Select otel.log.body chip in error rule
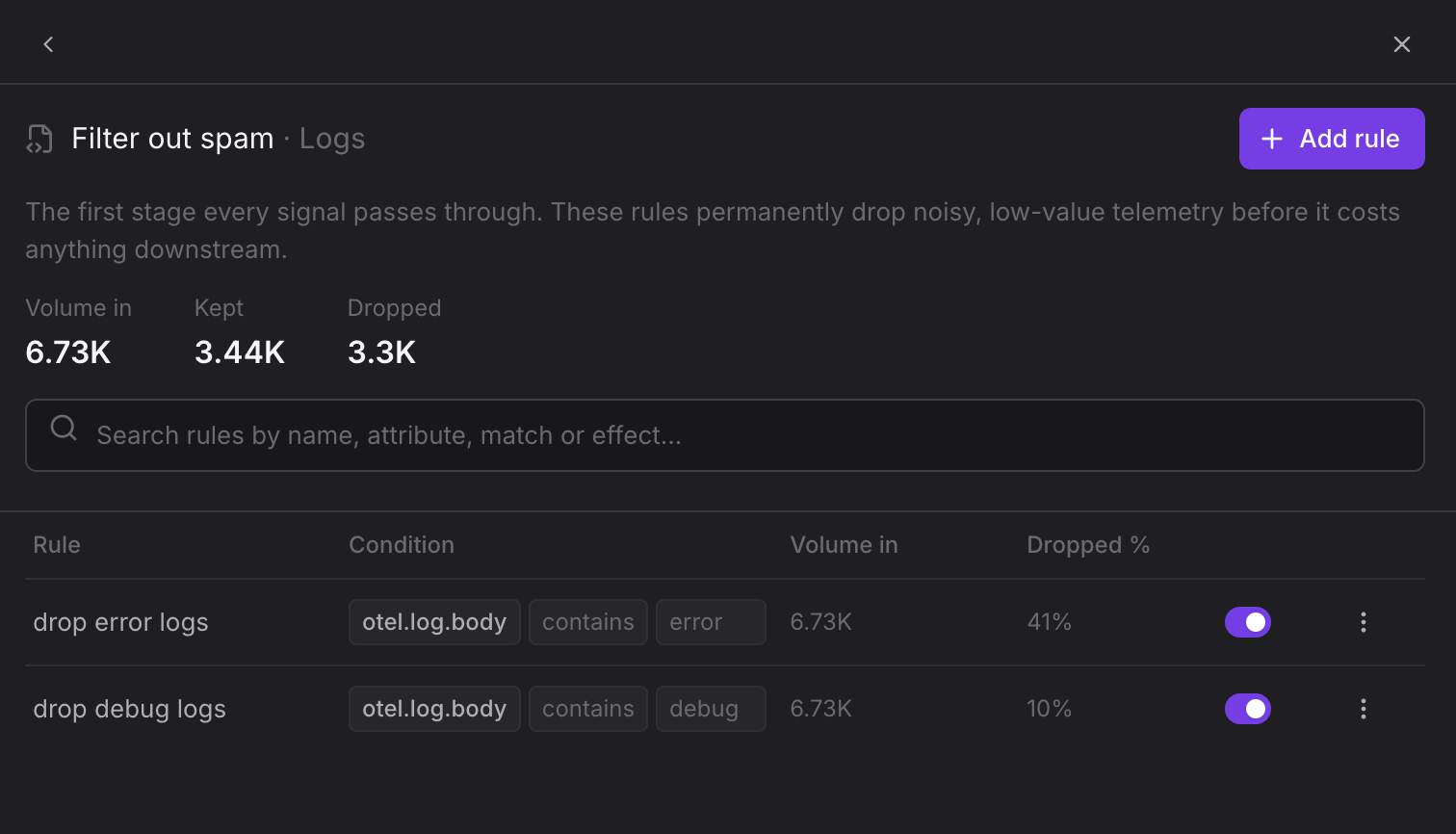This screenshot has width=1456, height=834. 434,622
